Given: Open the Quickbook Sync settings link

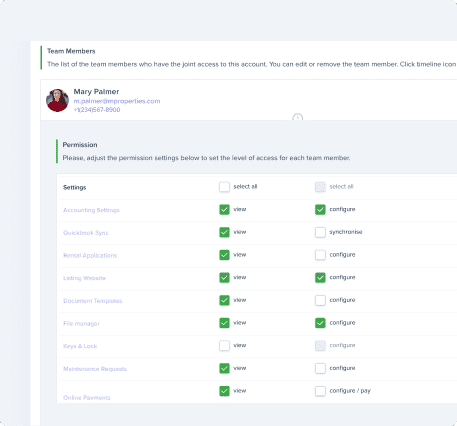Looking at the screenshot, I should (86, 233).
